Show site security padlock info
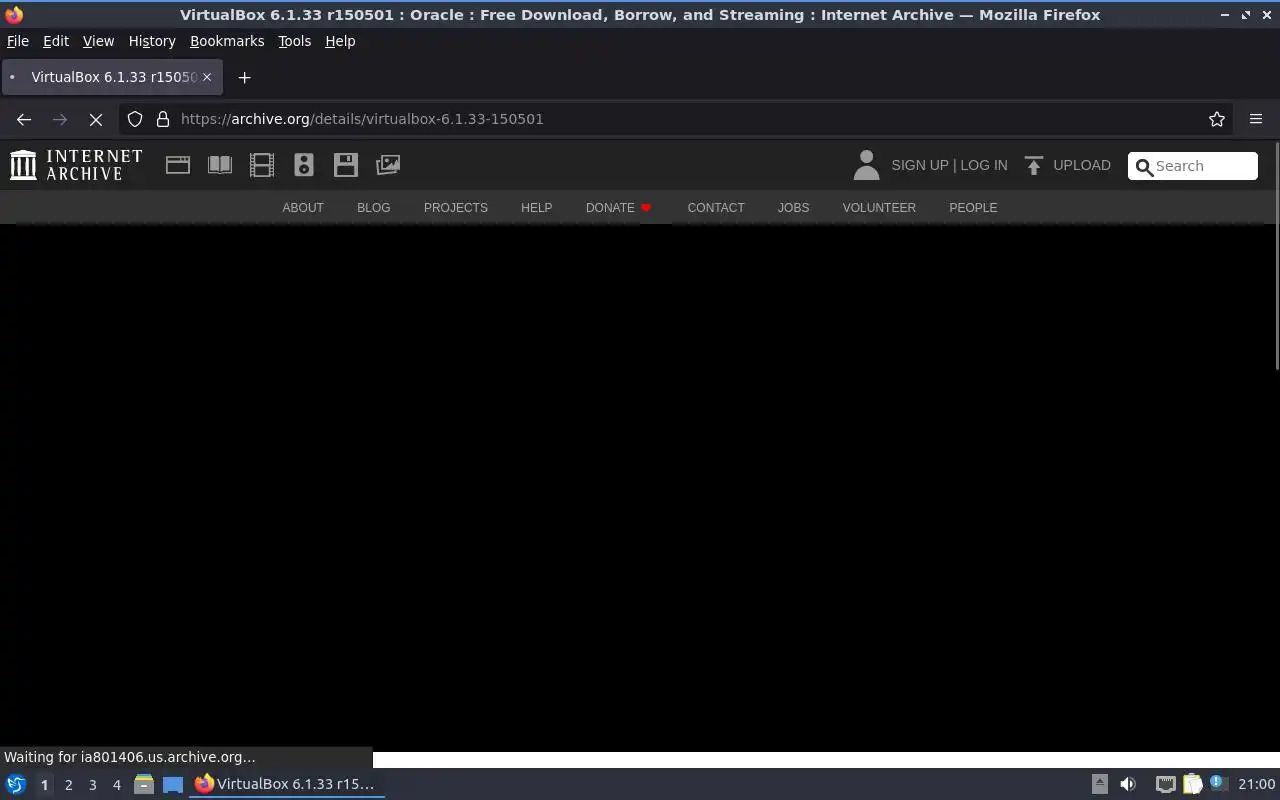This screenshot has height=800, width=1280. click(x=163, y=119)
